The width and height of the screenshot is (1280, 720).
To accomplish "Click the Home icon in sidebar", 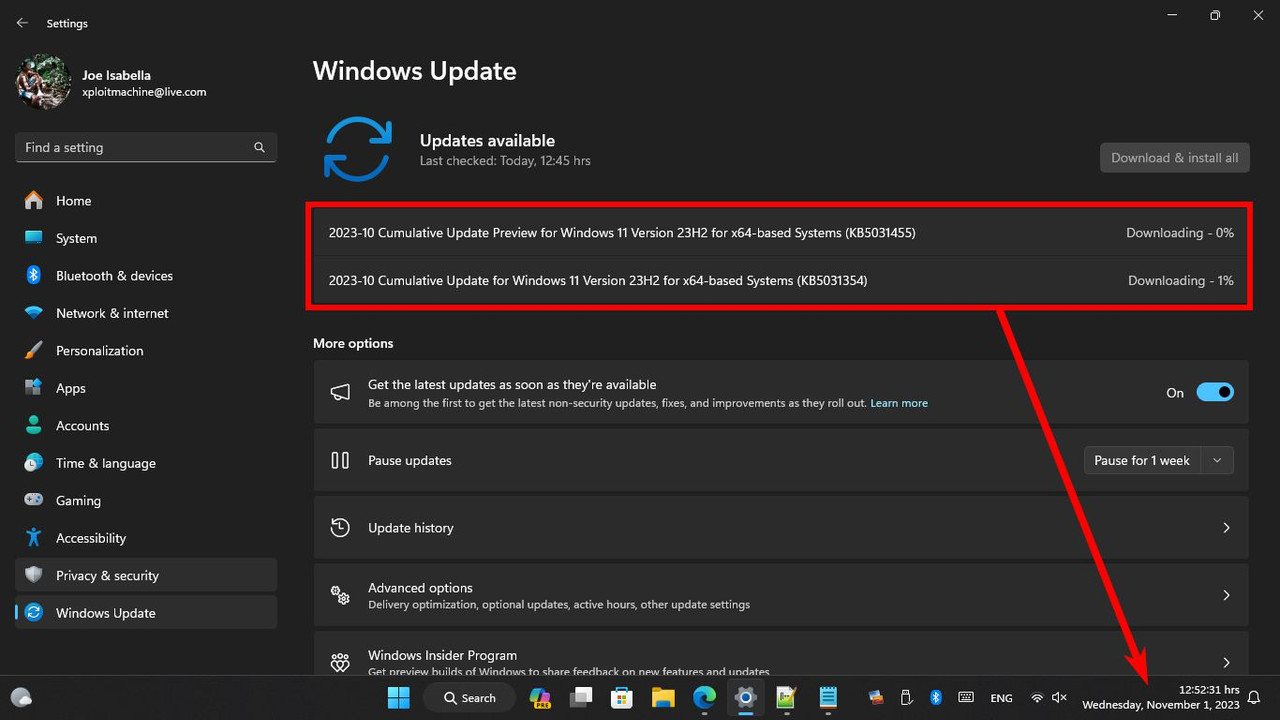I will (34, 200).
